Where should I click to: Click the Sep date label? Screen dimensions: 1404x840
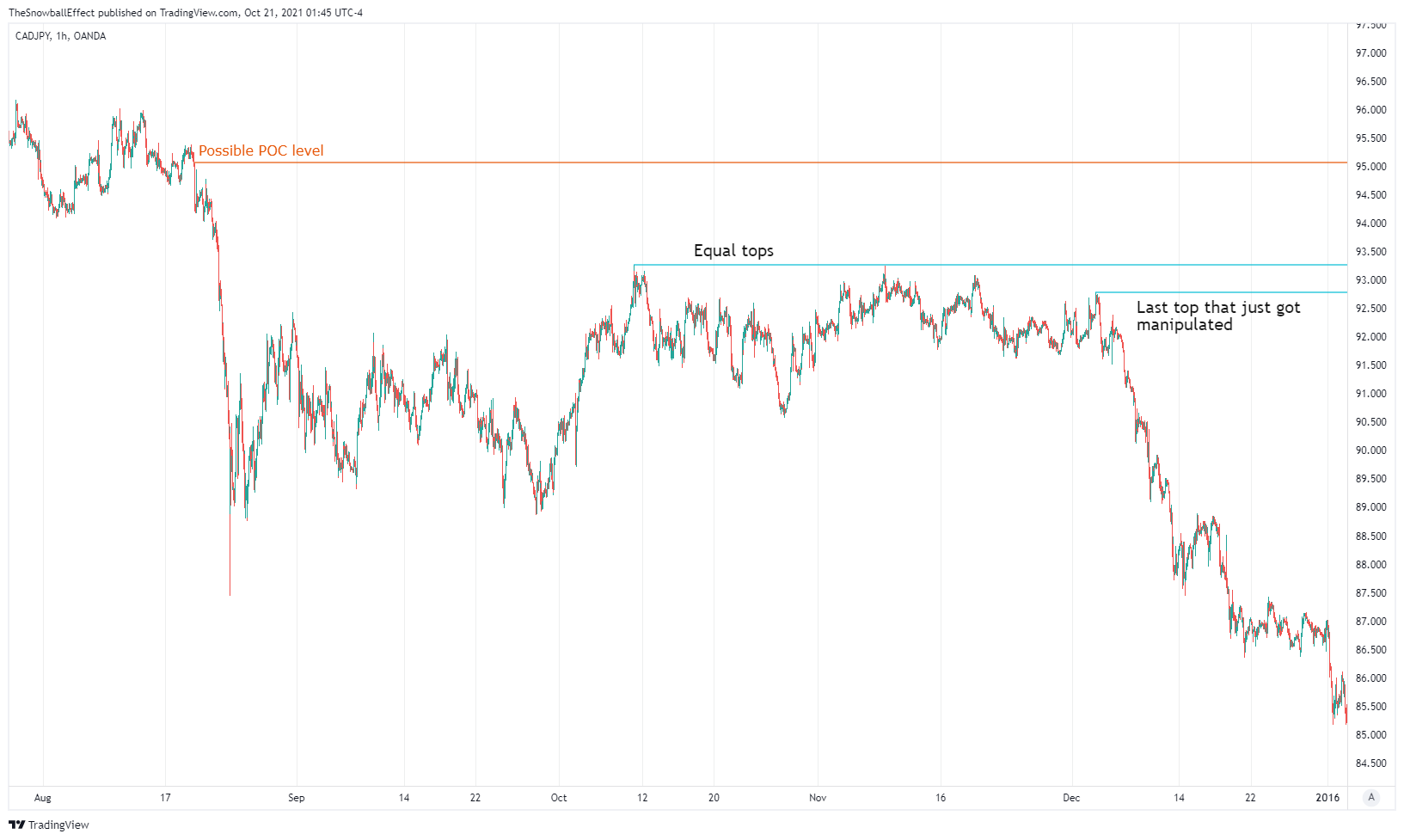click(297, 798)
